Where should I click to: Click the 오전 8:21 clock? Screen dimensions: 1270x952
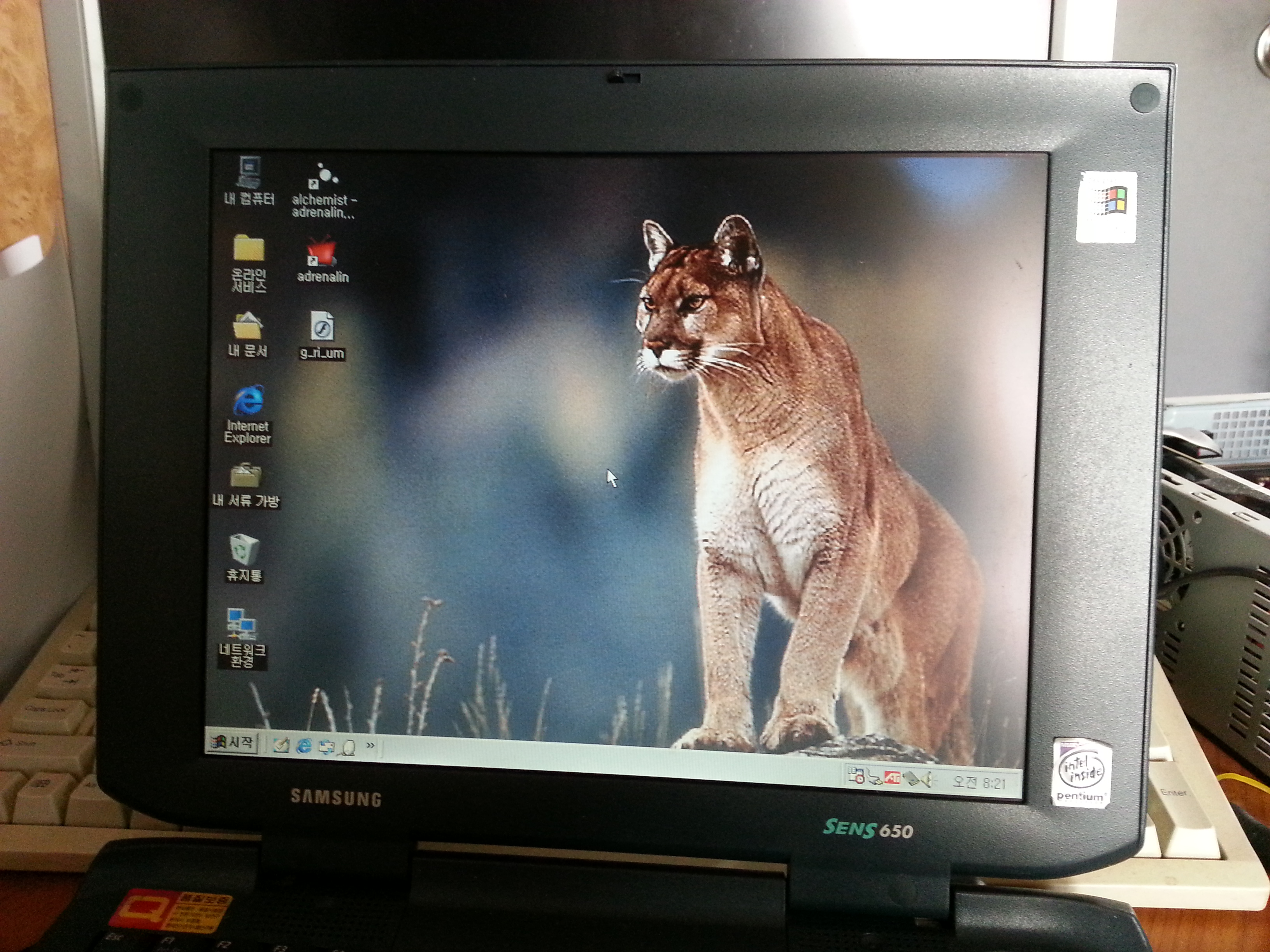point(979,783)
